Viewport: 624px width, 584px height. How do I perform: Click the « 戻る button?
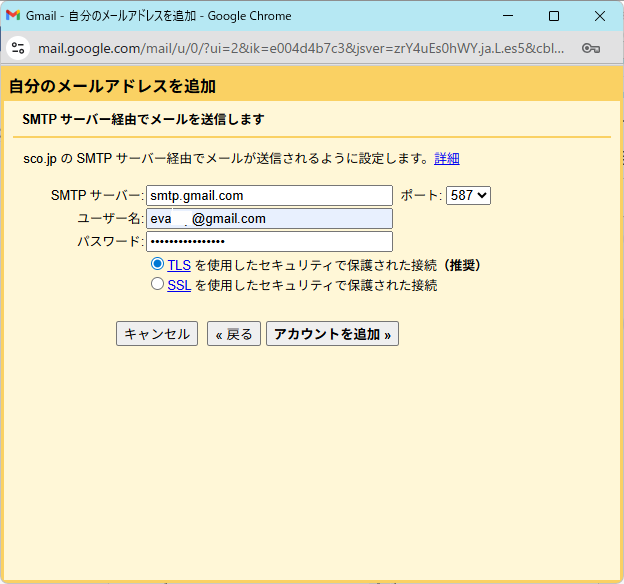[234, 334]
